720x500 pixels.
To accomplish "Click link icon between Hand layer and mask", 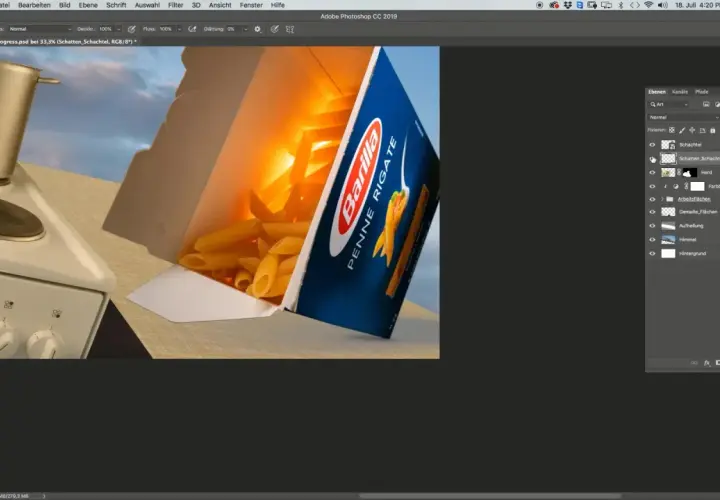I will (679, 173).
